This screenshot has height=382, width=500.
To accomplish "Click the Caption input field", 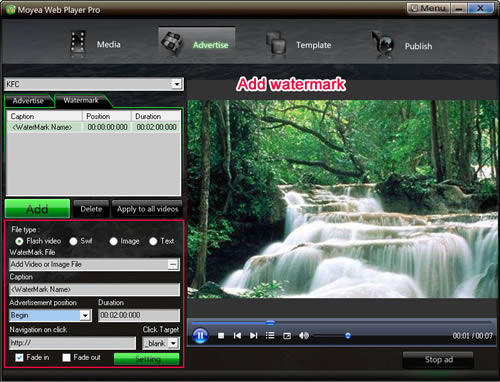I will (x=95, y=289).
